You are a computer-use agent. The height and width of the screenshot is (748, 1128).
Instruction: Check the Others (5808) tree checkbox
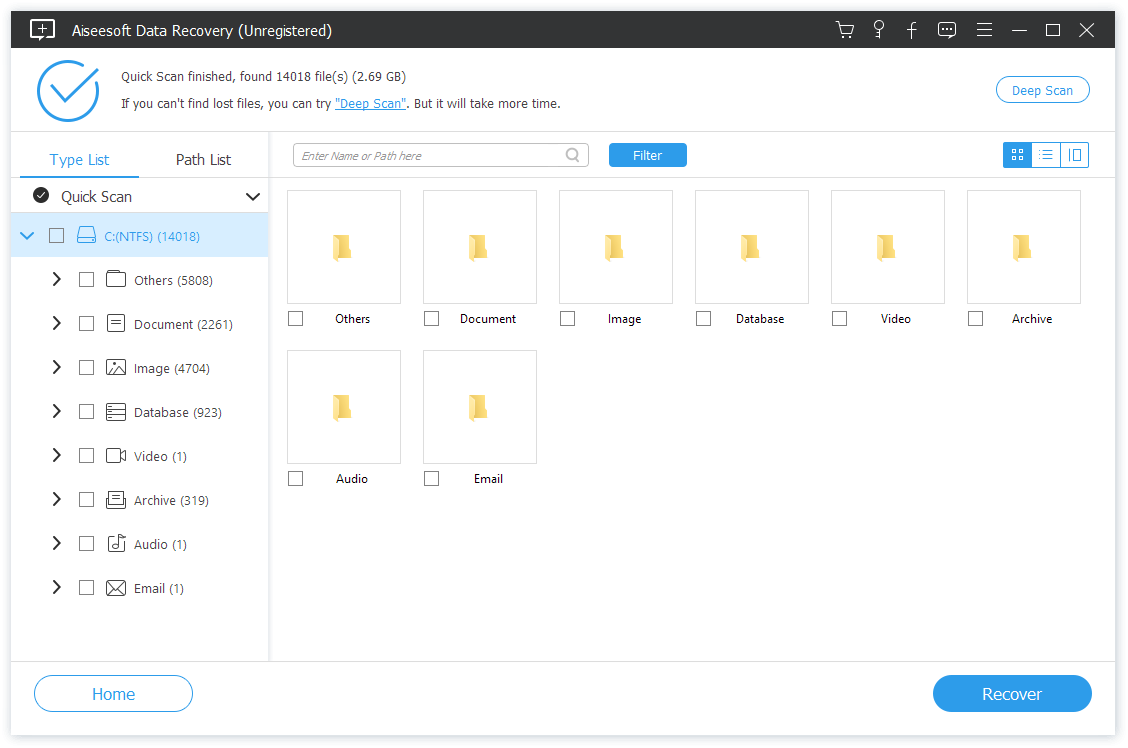point(86,279)
